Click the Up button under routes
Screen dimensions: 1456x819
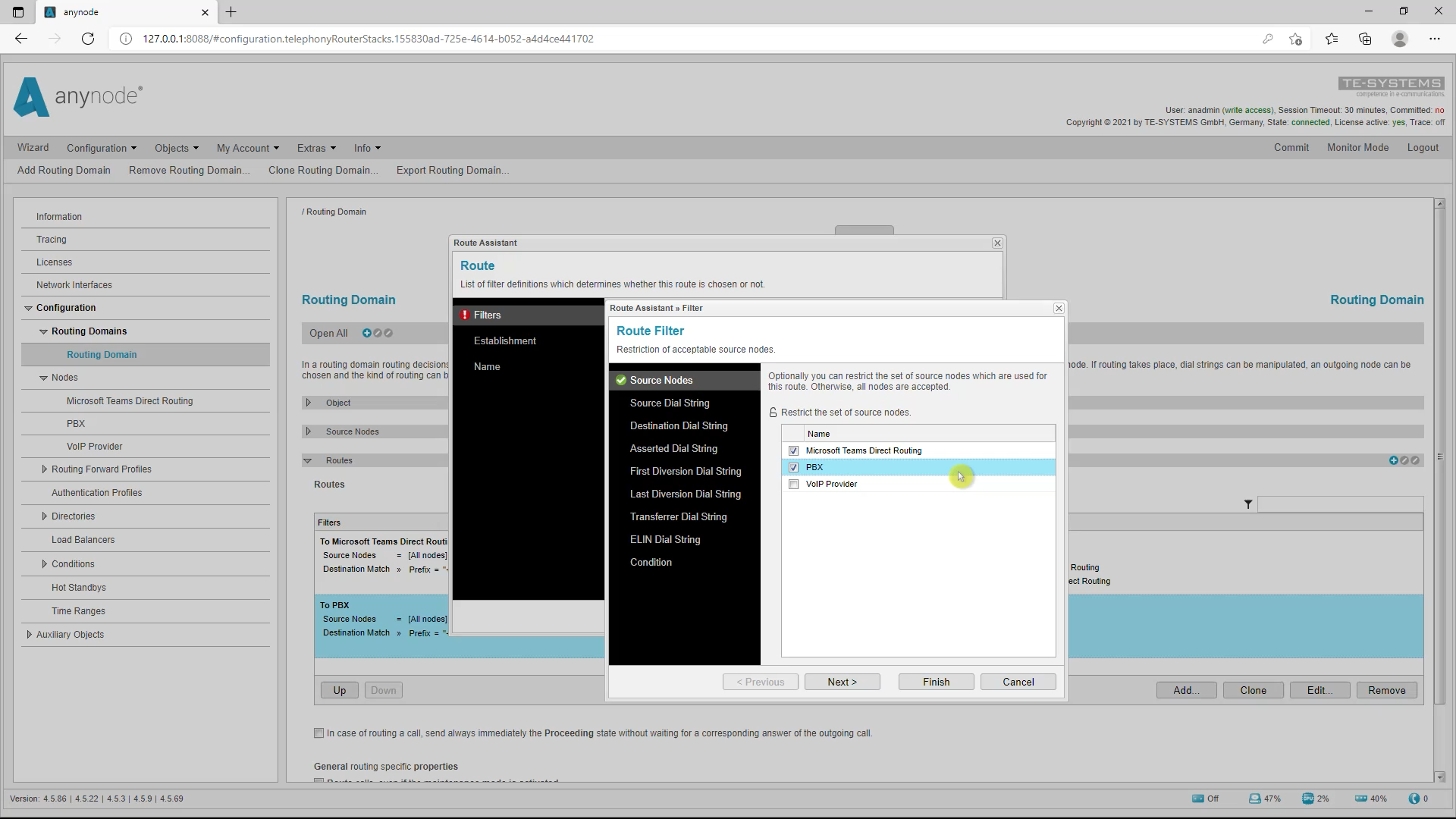tap(340, 690)
